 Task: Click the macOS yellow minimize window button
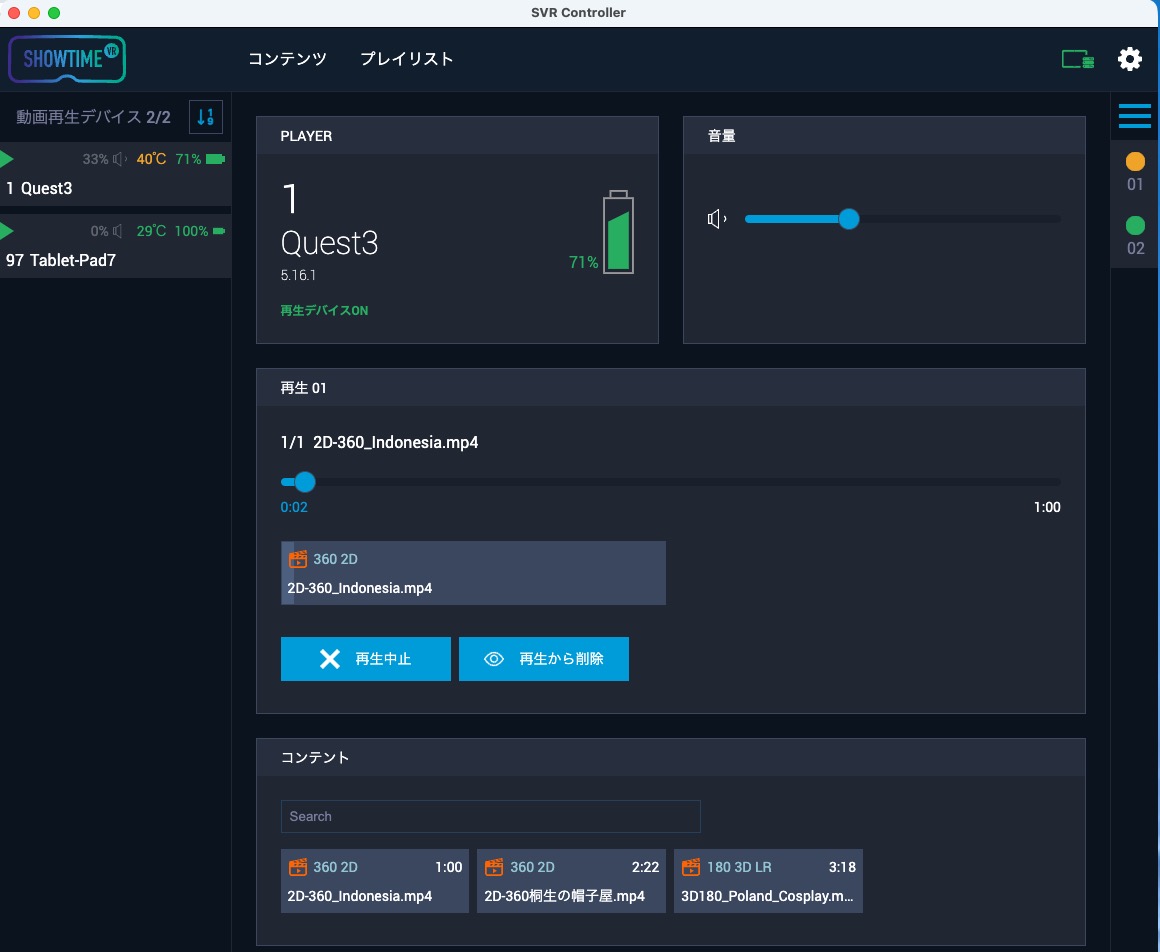click(x=33, y=13)
